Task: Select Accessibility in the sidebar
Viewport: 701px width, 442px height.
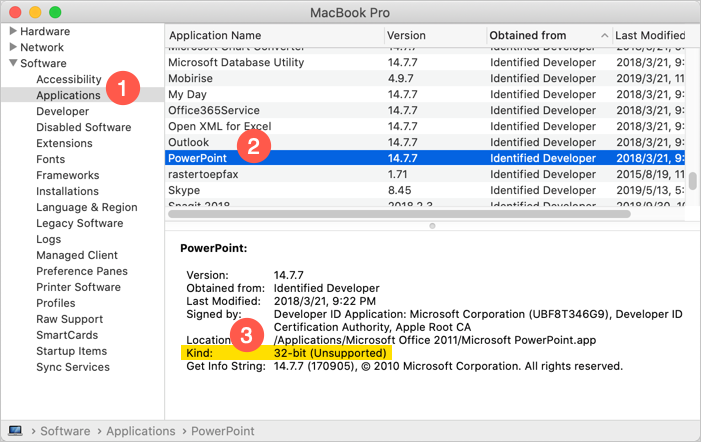Action: pyautogui.click(x=69, y=79)
